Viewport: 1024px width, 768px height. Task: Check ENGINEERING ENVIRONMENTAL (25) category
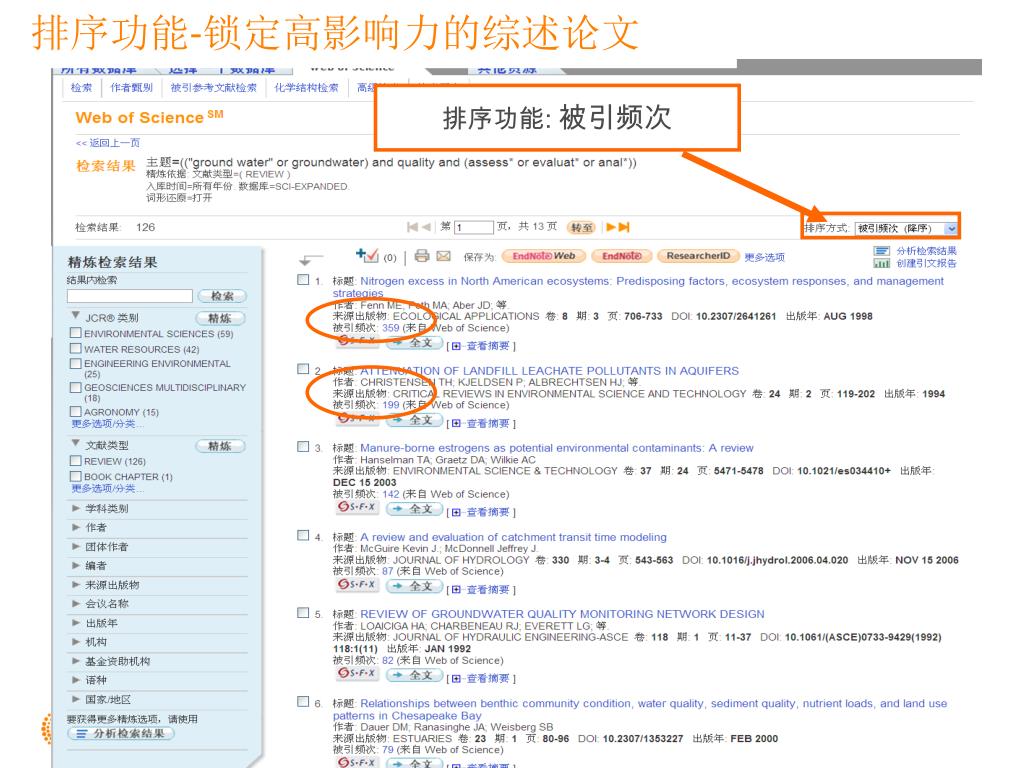click(76, 363)
